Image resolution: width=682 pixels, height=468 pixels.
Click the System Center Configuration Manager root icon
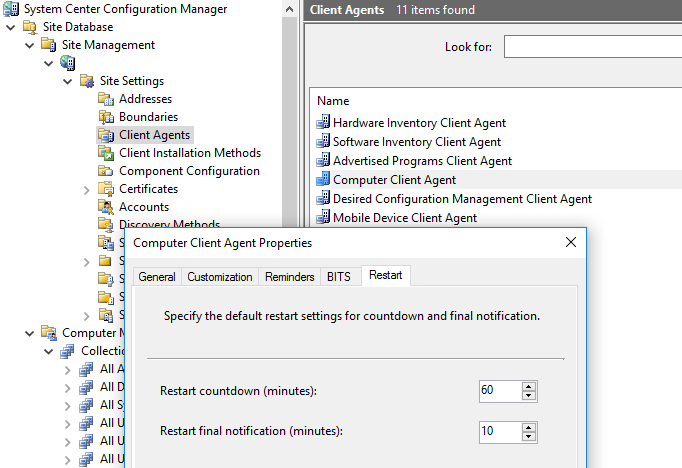(10, 9)
